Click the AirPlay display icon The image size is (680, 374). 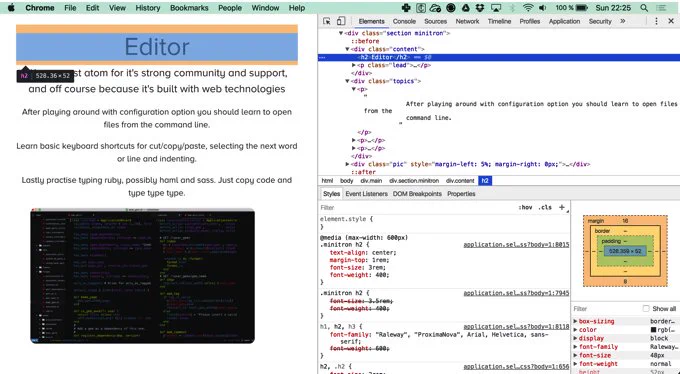(x=496, y=8)
